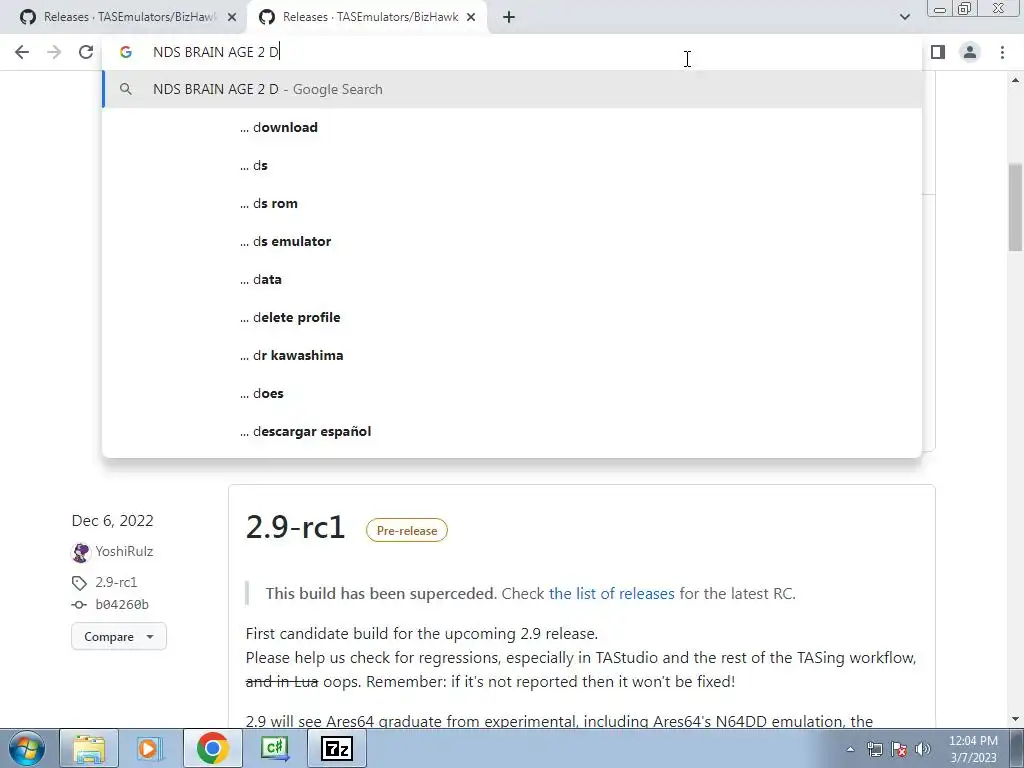Choose the 'dr kawashima' suggestion
Screen dimensions: 1024x768
pyautogui.click(x=513, y=355)
